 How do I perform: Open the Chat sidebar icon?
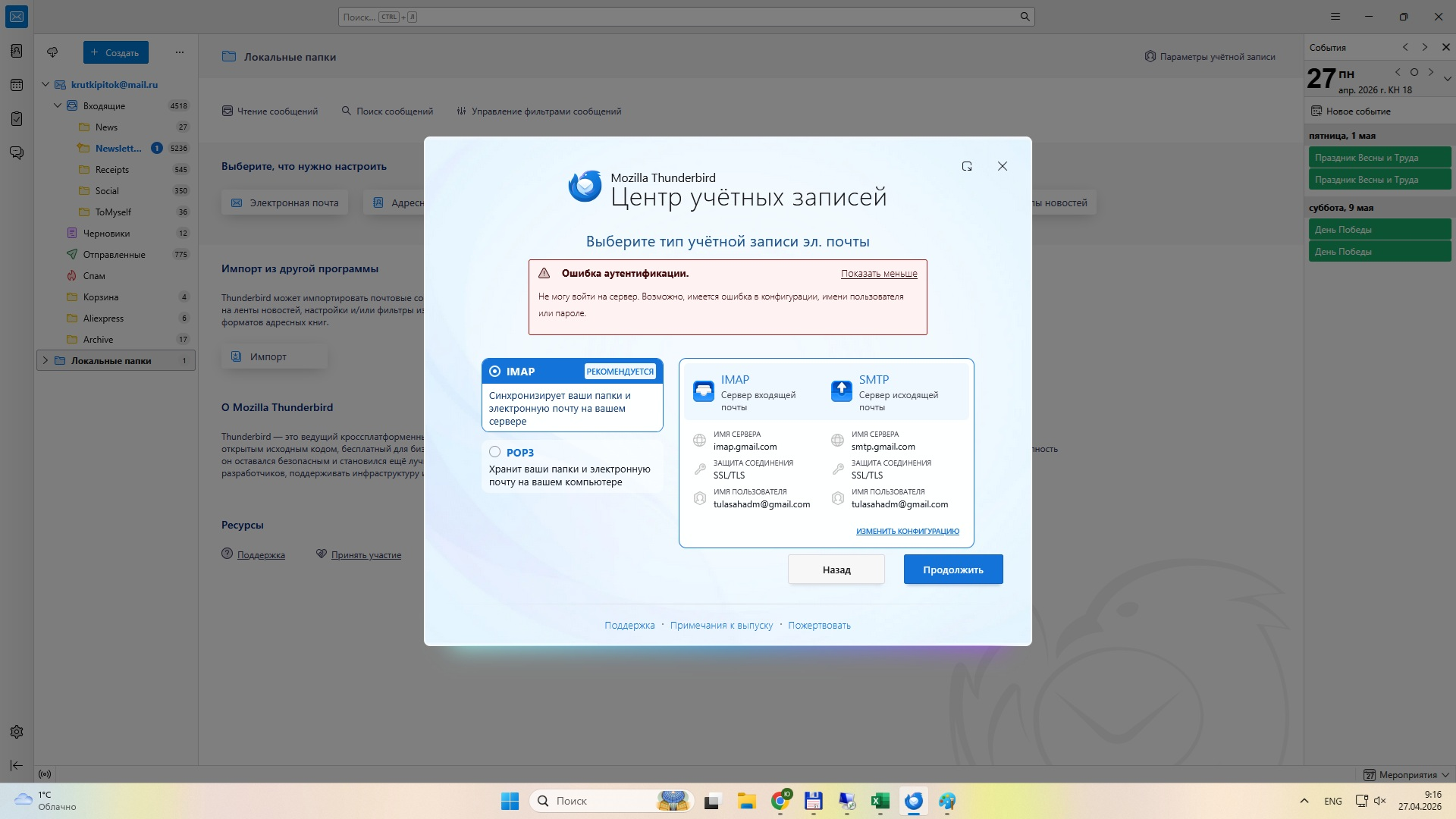coord(17,153)
